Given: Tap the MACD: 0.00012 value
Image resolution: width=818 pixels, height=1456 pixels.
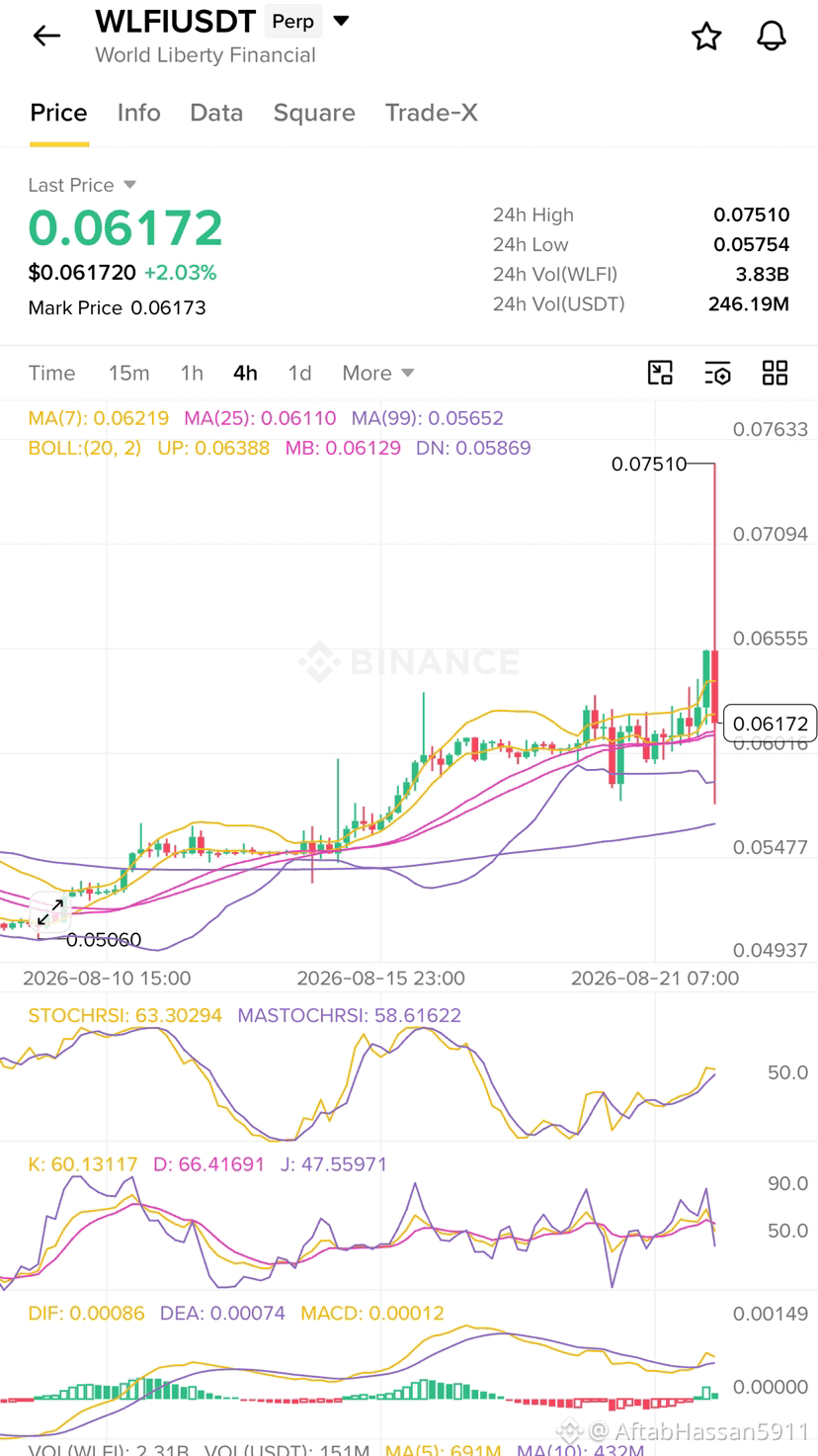Looking at the screenshot, I should (x=372, y=1314).
